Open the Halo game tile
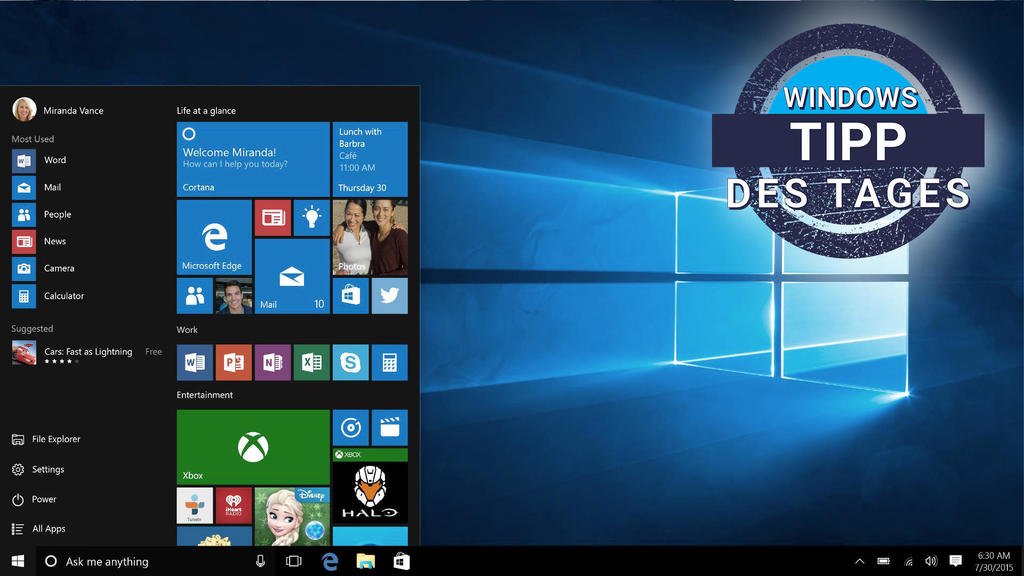The image size is (1024, 576). (370, 487)
